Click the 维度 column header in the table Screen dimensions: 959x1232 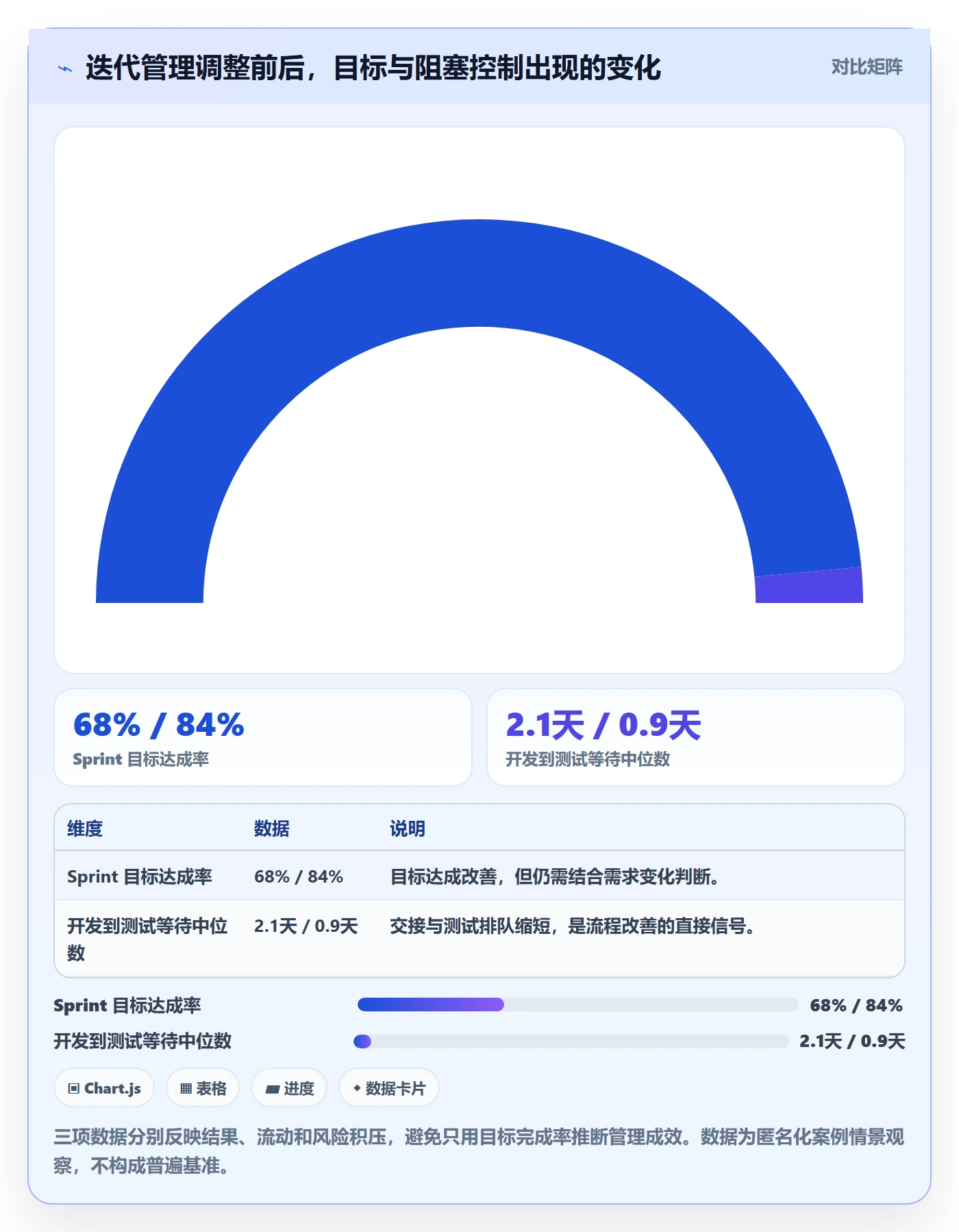point(85,828)
